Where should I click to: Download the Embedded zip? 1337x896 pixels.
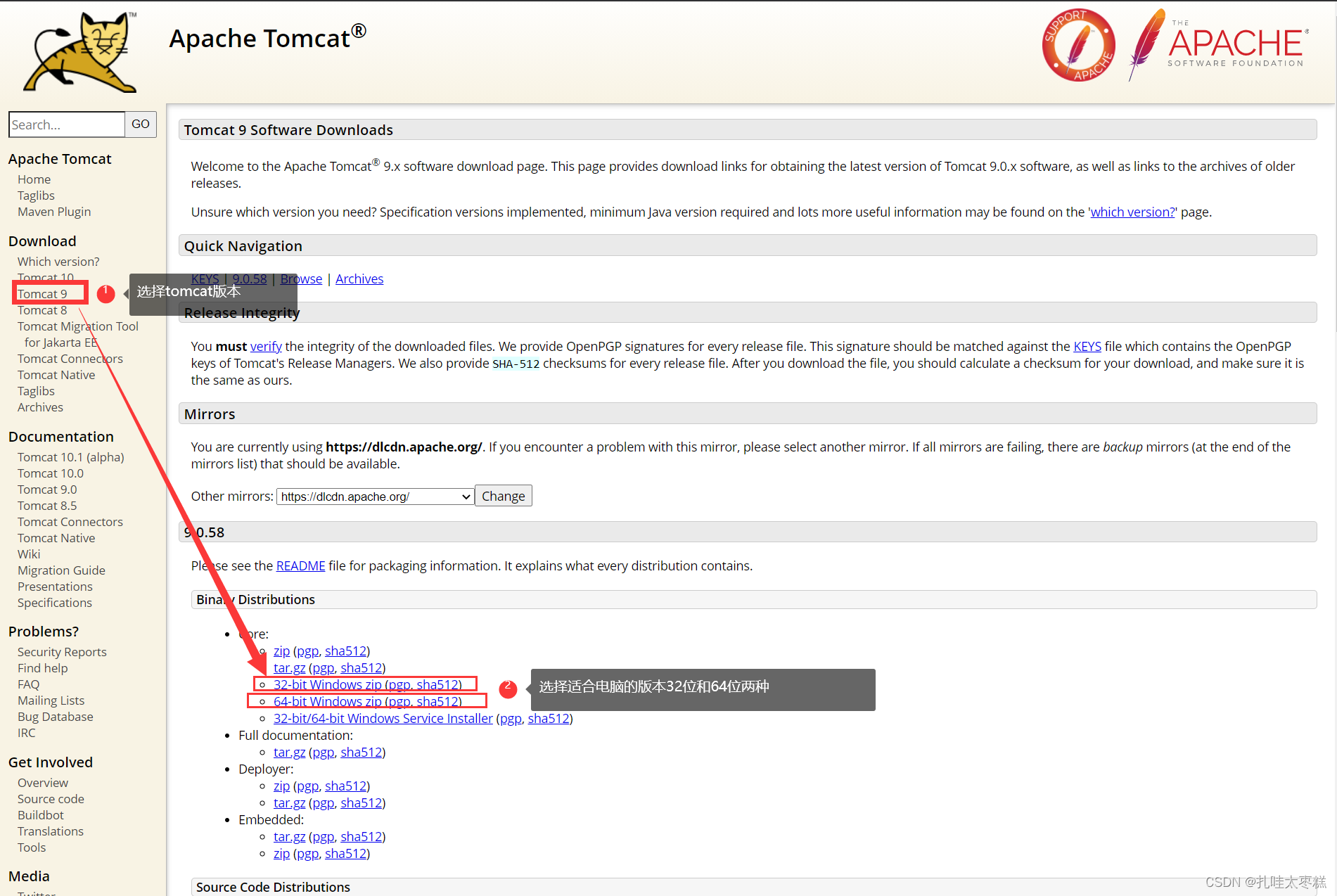click(x=281, y=853)
